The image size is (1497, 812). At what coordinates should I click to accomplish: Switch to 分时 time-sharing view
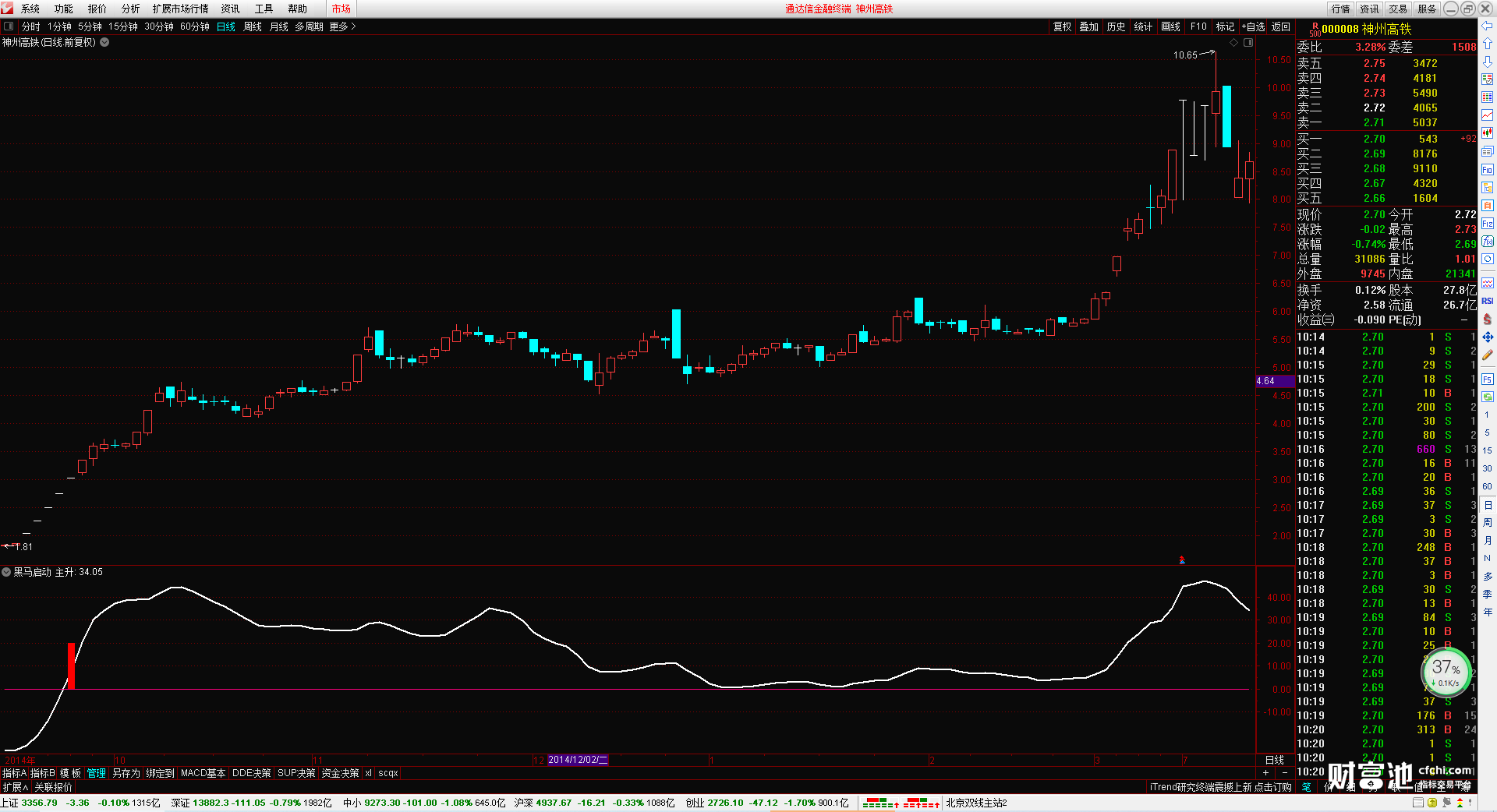click(31, 26)
